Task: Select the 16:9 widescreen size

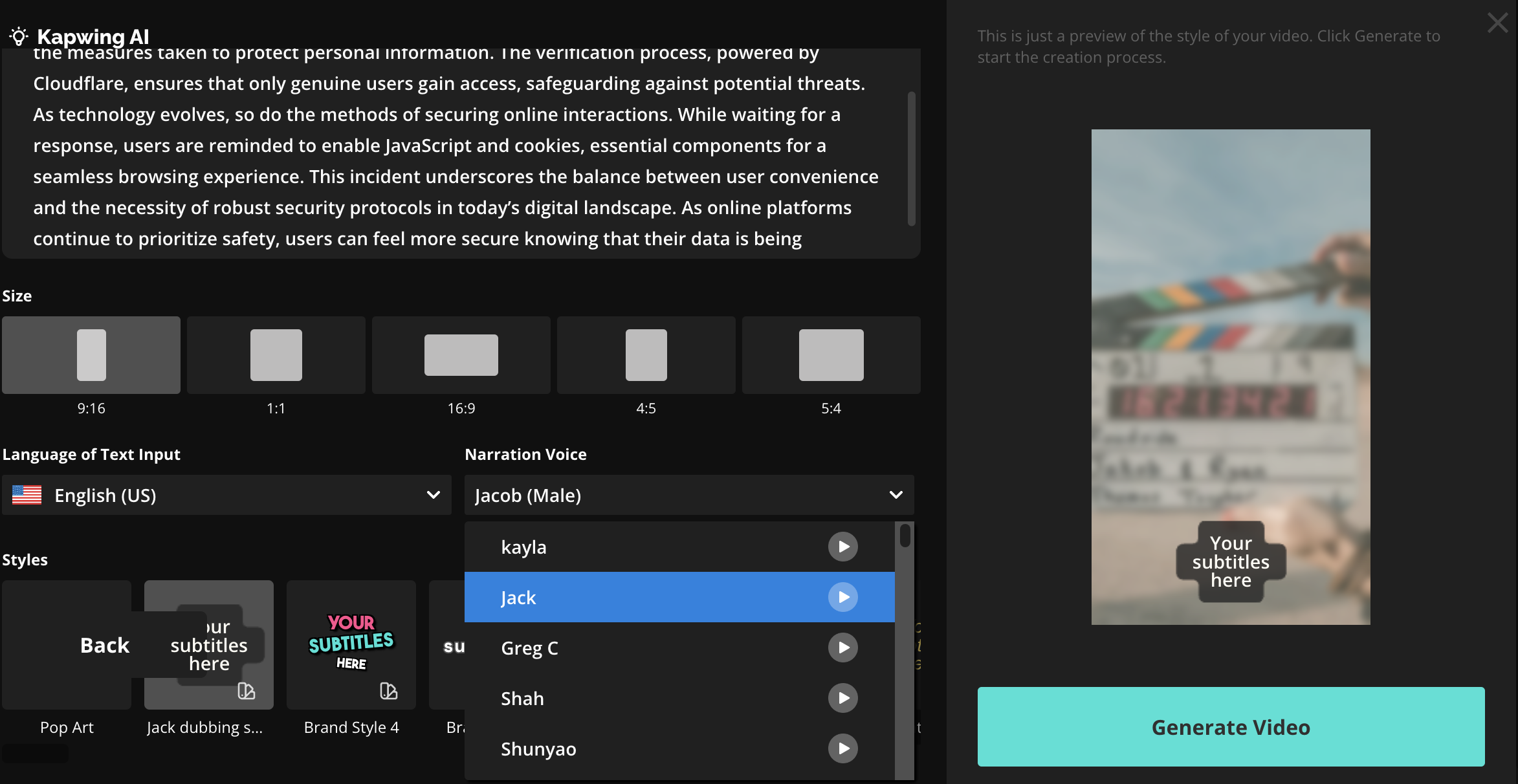Action: point(461,354)
